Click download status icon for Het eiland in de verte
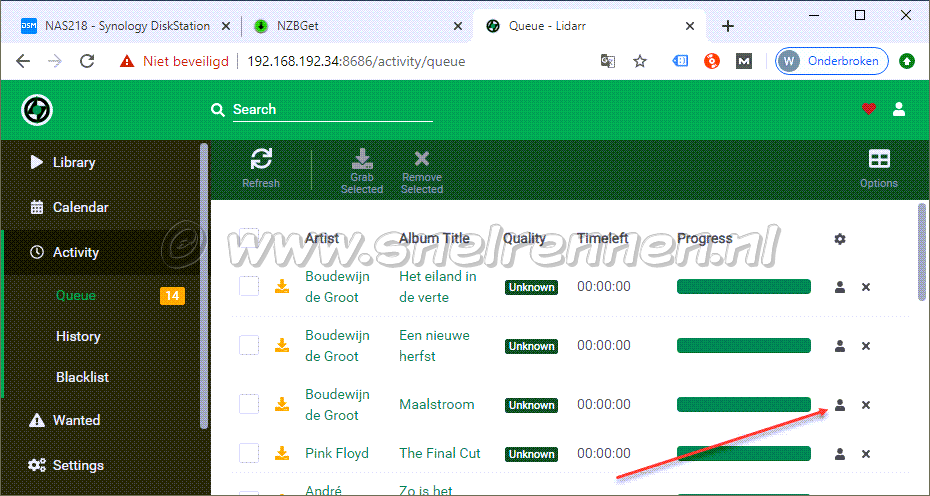This screenshot has width=930, height=496. click(x=282, y=287)
